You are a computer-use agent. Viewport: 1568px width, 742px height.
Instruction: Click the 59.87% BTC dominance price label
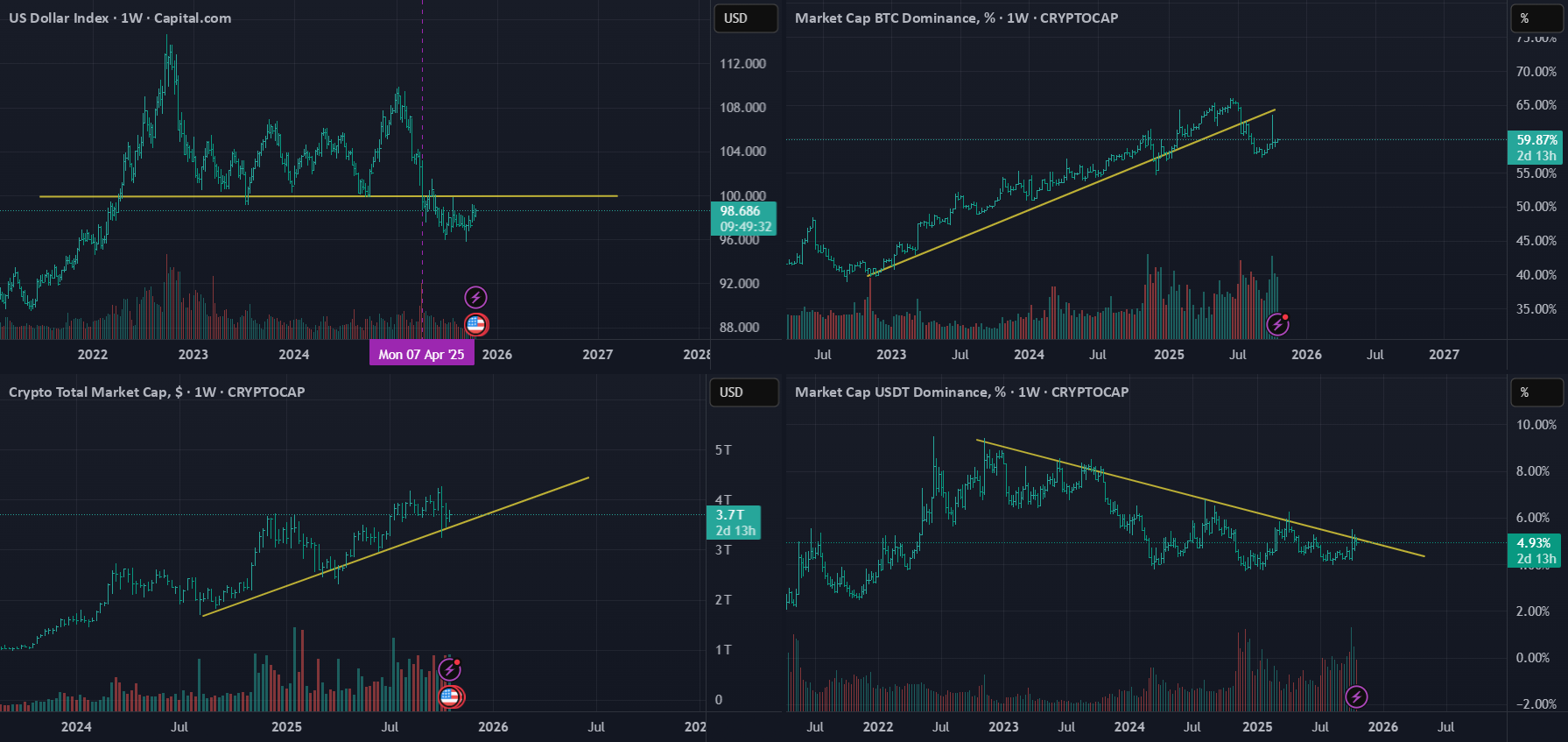(1536, 148)
